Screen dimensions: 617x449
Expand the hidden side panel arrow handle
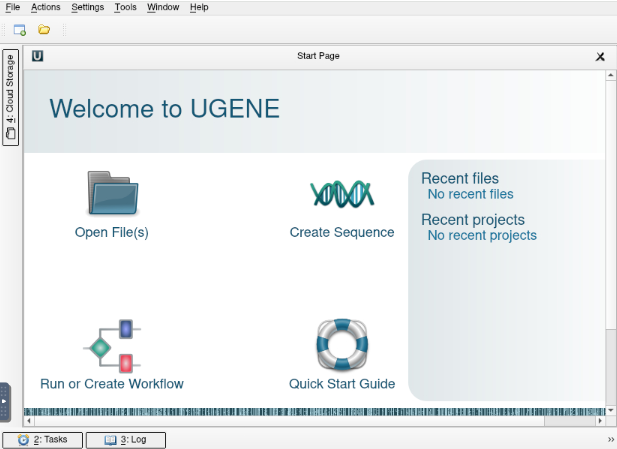(x=4, y=401)
